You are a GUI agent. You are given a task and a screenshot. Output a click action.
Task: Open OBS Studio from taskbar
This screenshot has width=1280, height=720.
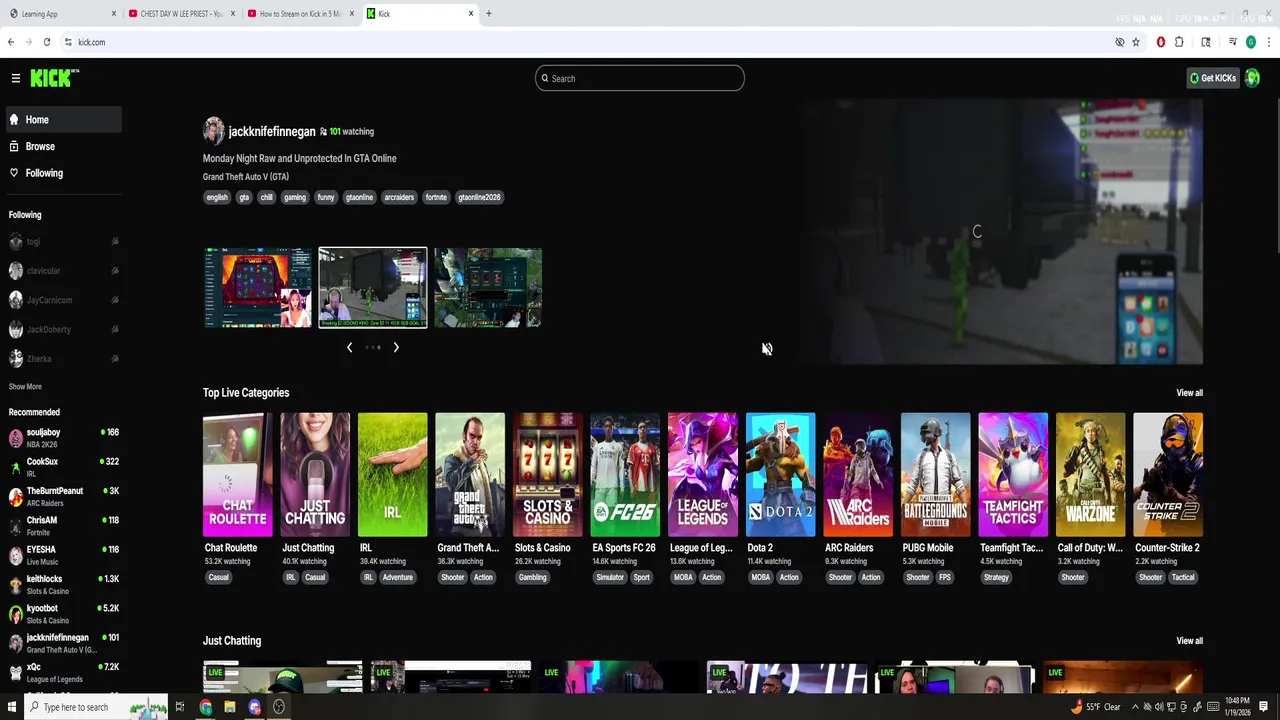(279, 707)
